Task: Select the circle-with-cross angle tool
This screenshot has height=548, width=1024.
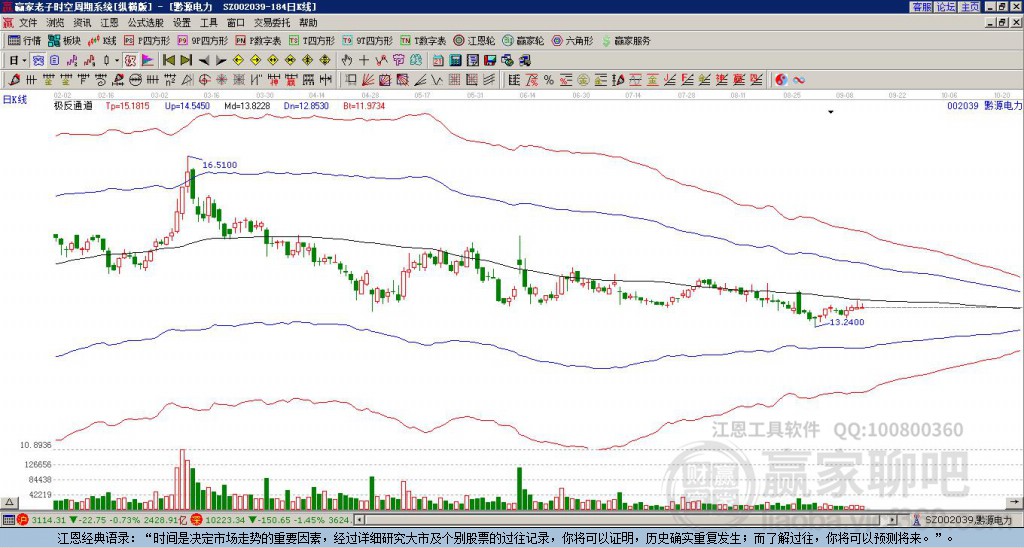Action: pos(204,80)
